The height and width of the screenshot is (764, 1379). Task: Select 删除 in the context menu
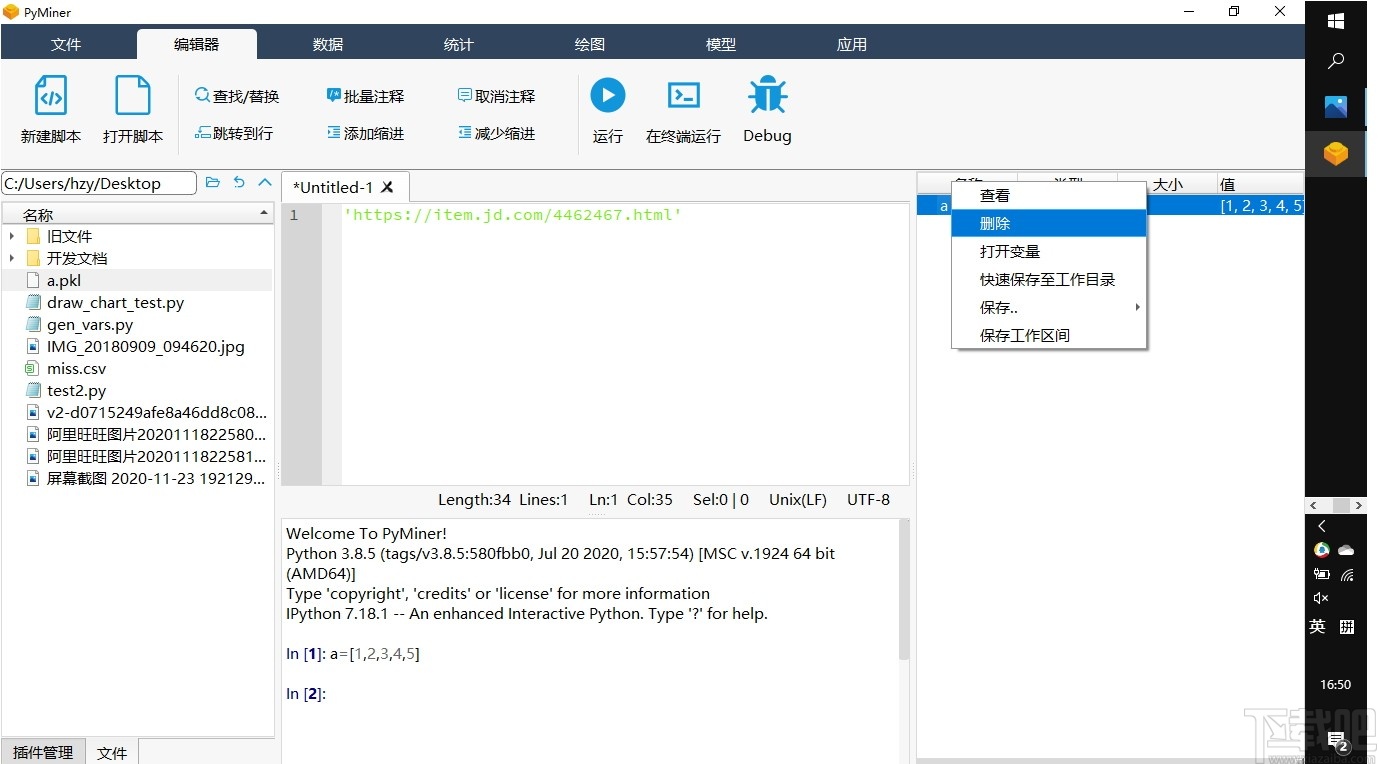point(994,223)
